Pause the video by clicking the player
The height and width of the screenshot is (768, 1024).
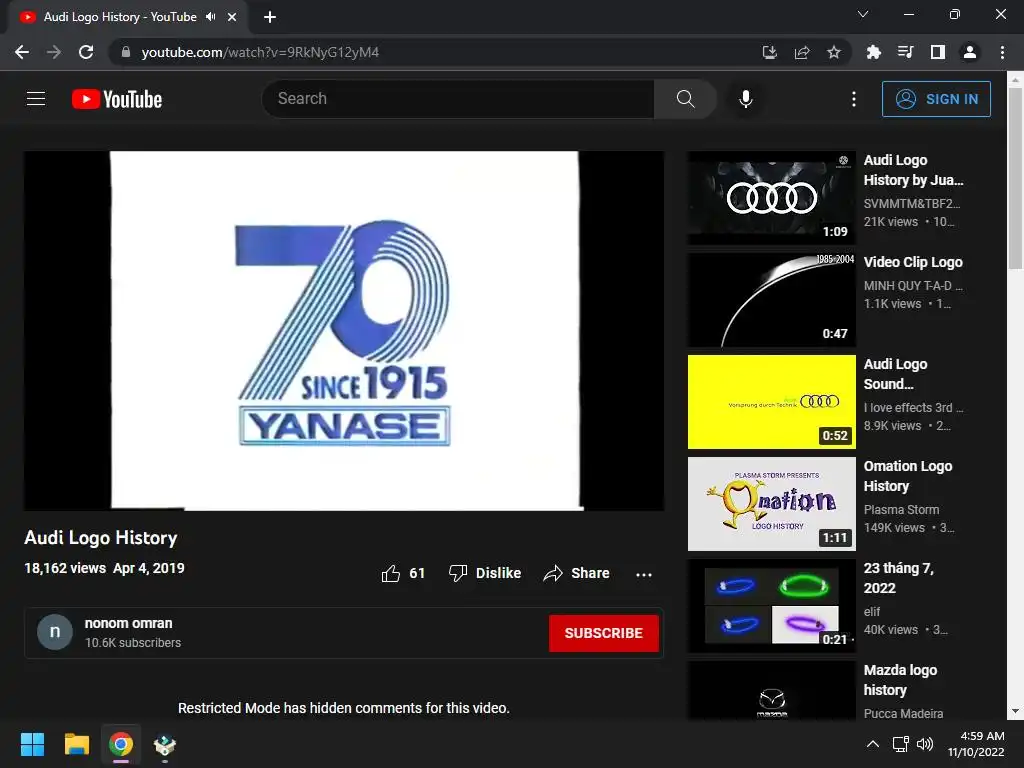(344, 330)
